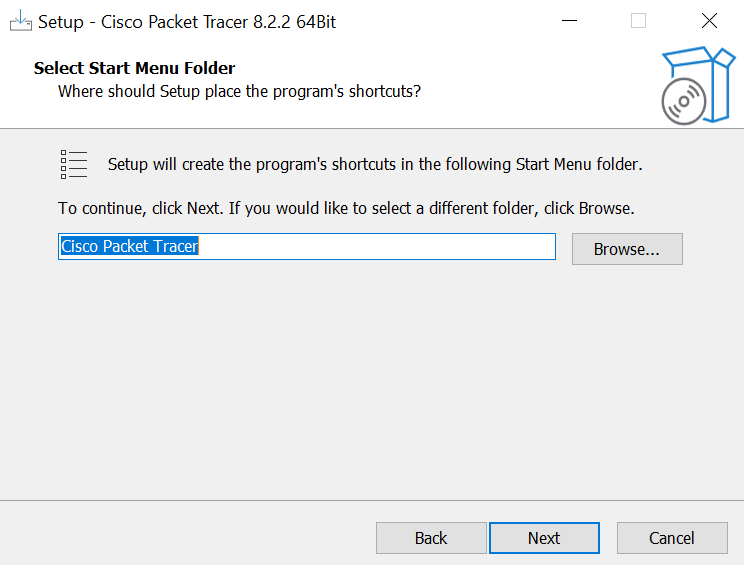Click the Setup installer icon in title bar

click(x=21, y=21)
